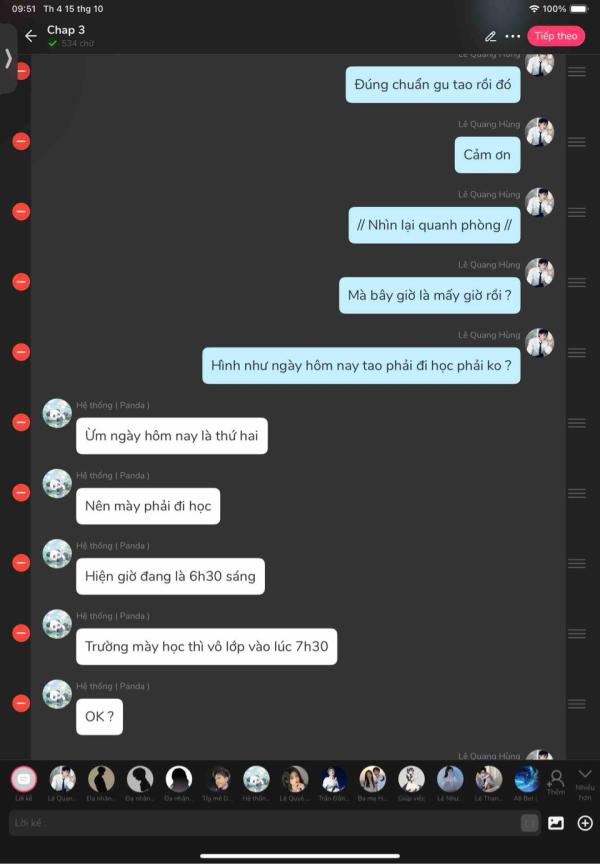This screenshot has width=600, height=864.
Task: Tap the circled plus icon by the input
Action: [x=585, y=823]
